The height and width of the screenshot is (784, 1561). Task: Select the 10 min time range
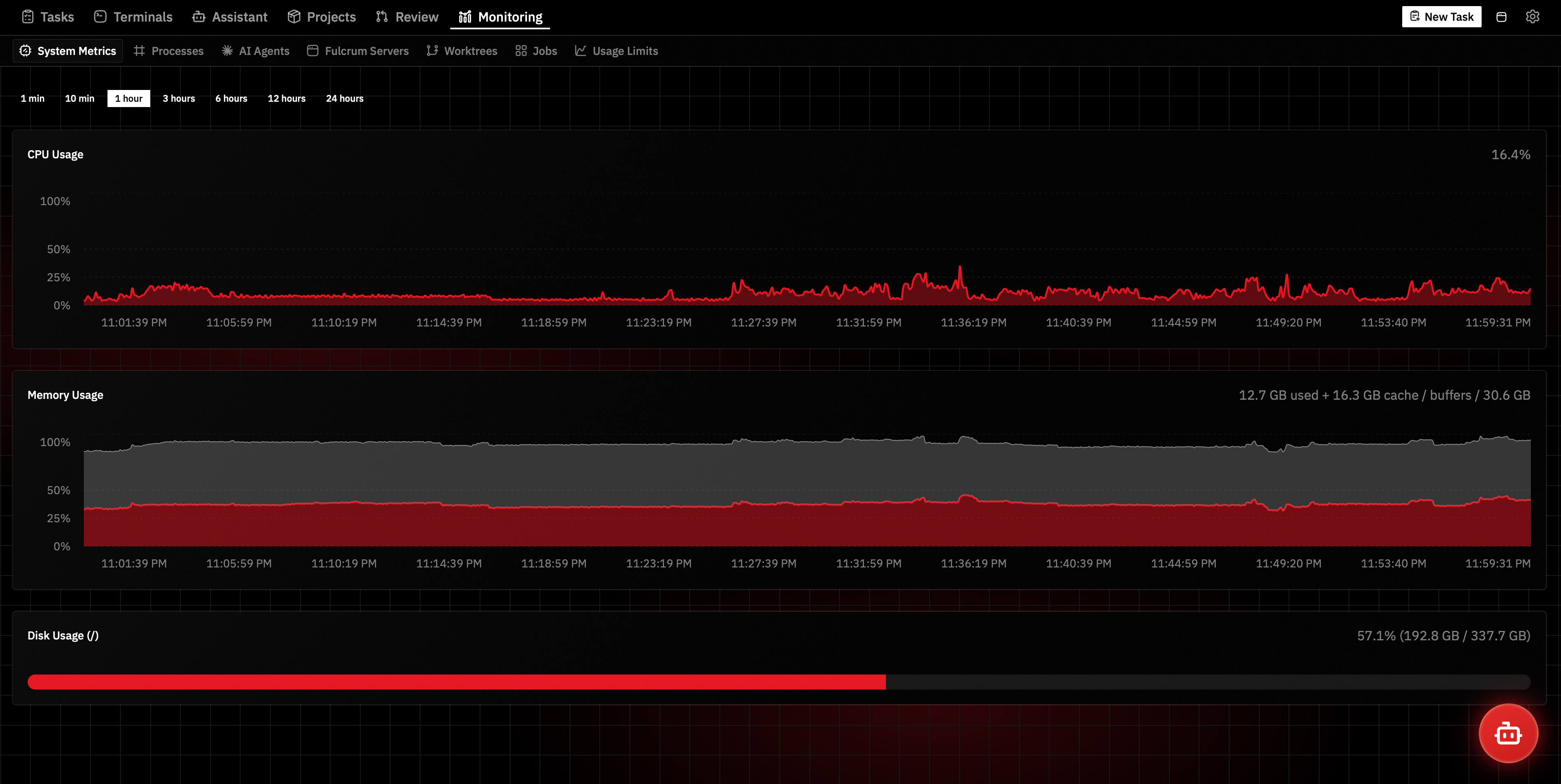pos(79,98)
